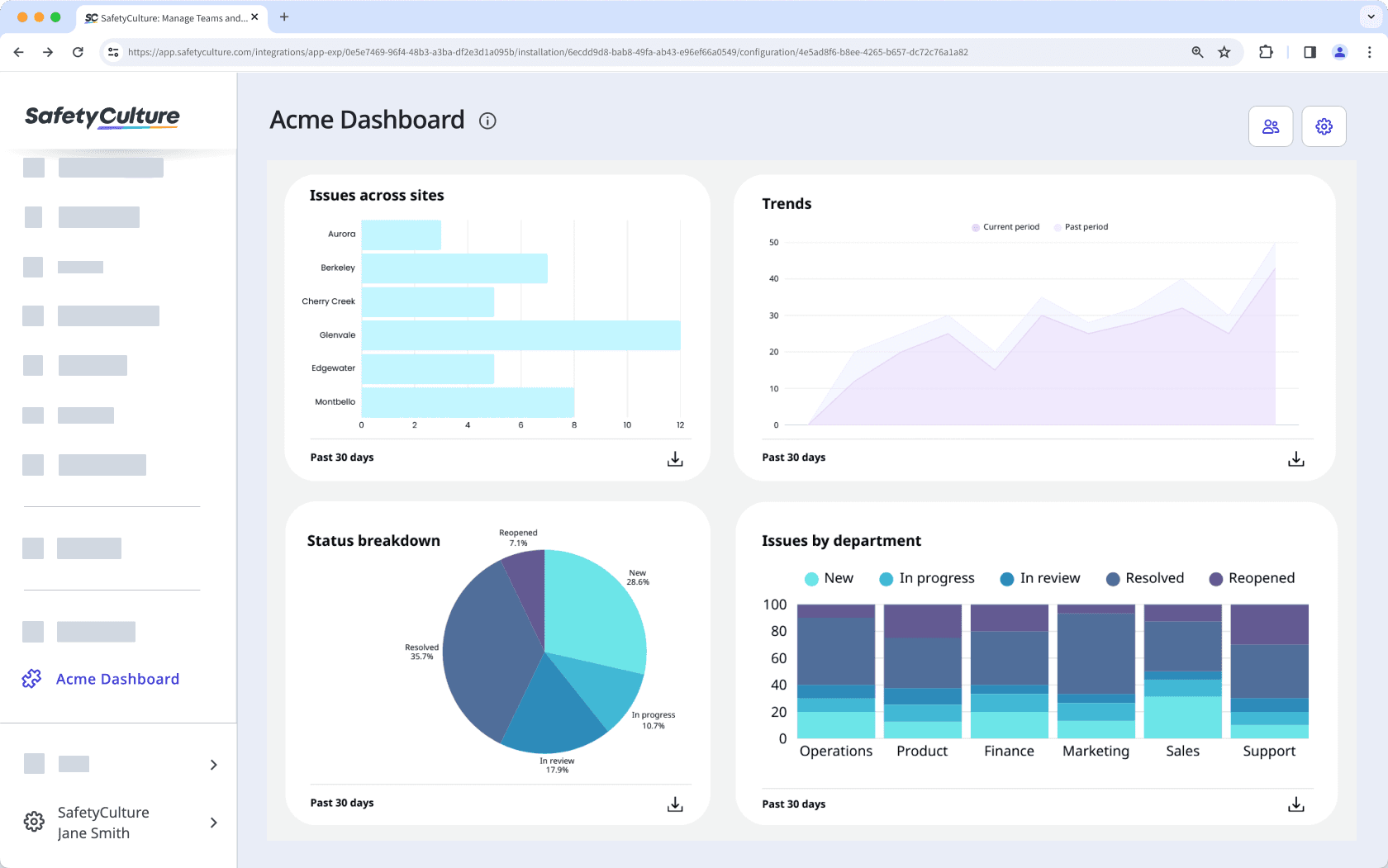Click the New legend color dot
This screenshot has width=1388, height=868.
point(810,578)
